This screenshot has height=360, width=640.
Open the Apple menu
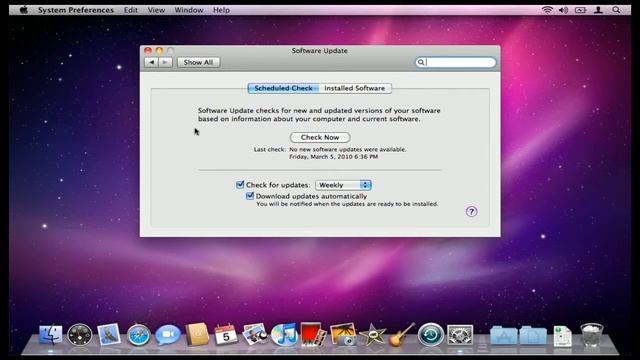point(24,10)
